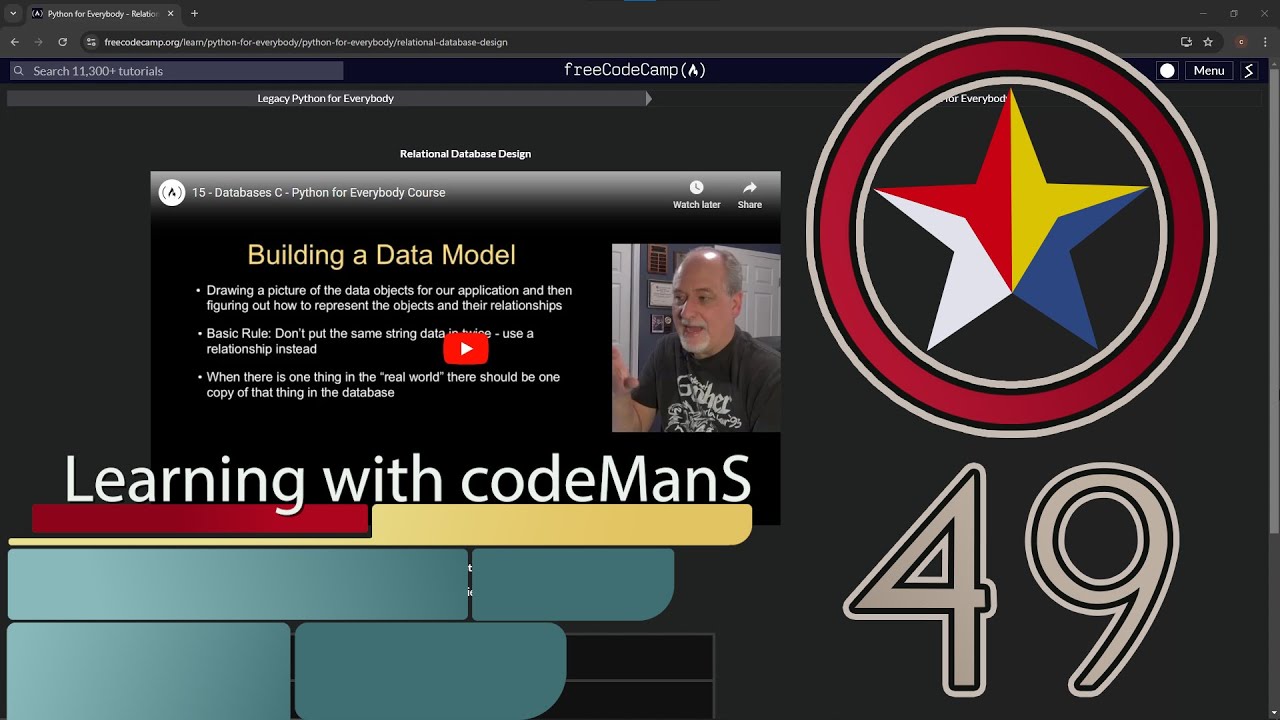Focus the Search 11,300+ tutorials field
This screenshot has width=1280, height=720.
pyautogui.click(x=176, y=71)
